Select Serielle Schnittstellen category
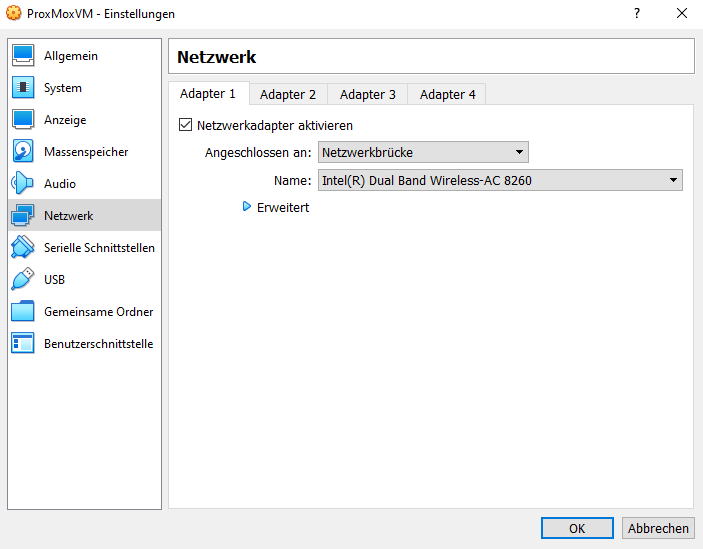 (x=84, y=247)
